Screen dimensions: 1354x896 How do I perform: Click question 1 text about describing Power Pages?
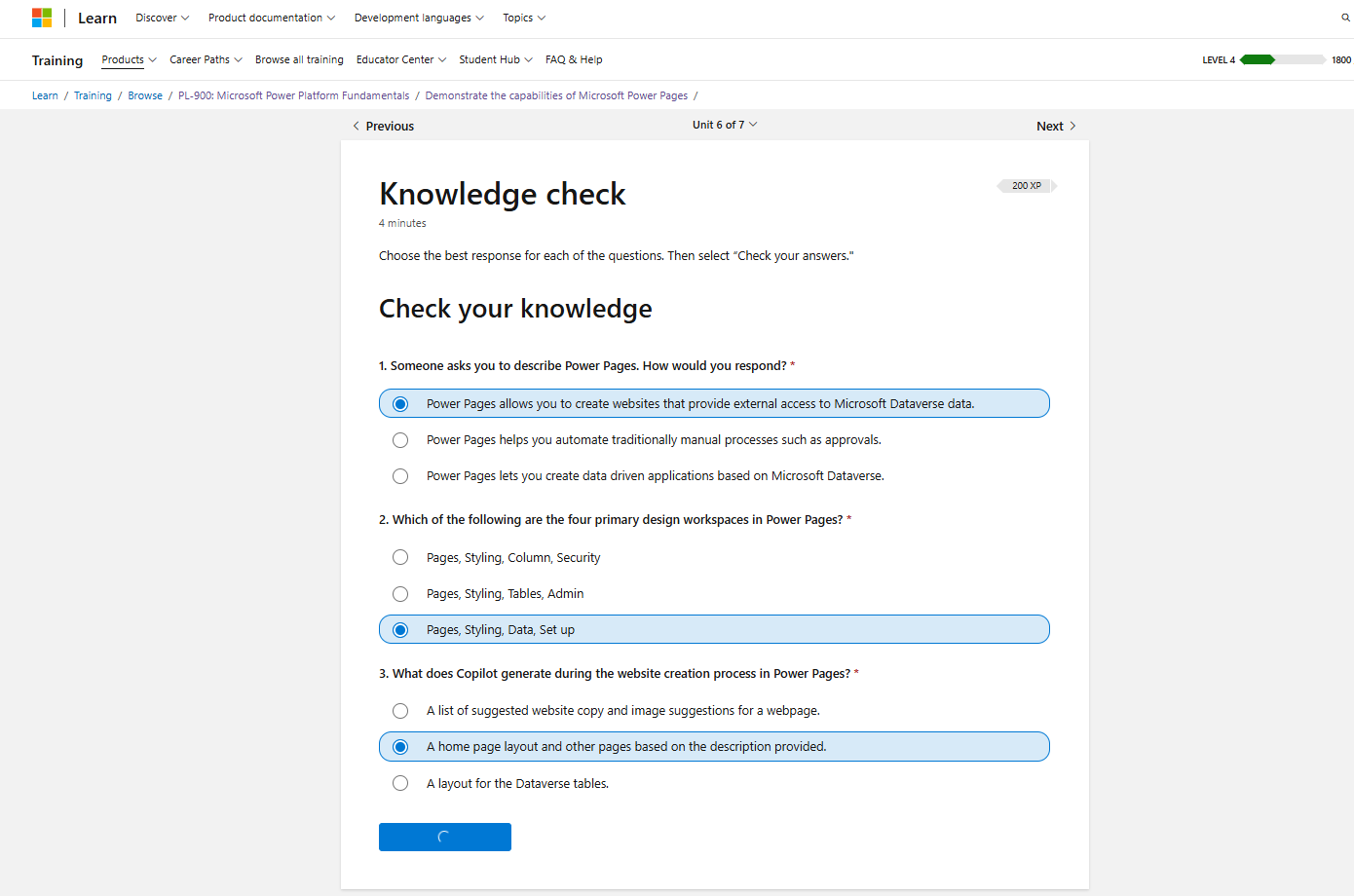pos(583,366)
